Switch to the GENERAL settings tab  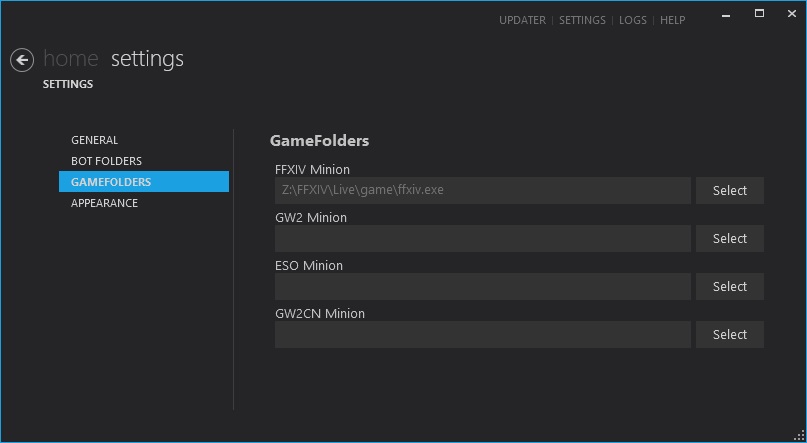tap(95, 140)
